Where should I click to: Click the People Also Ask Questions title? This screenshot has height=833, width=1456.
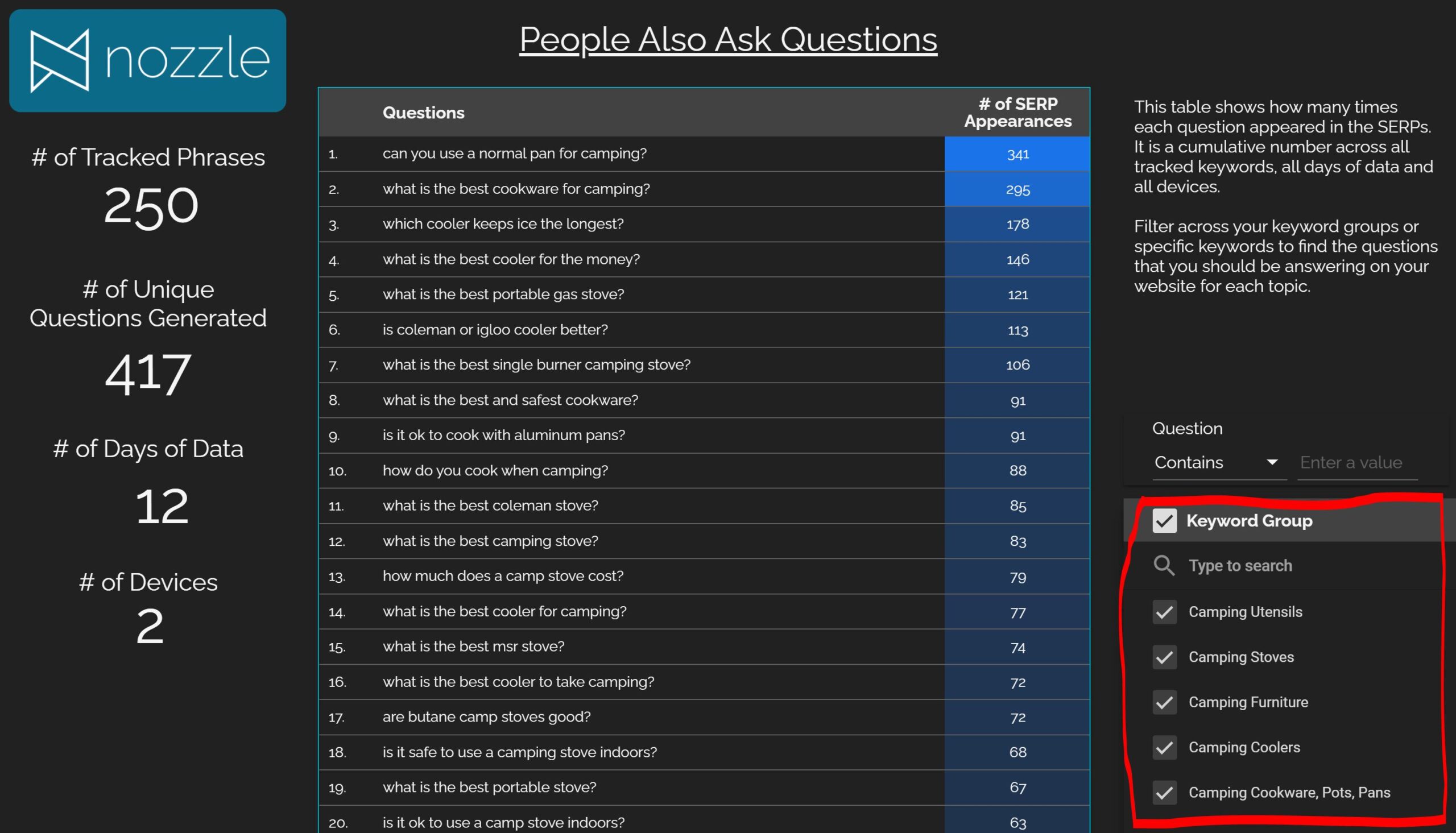click(727, 40)
